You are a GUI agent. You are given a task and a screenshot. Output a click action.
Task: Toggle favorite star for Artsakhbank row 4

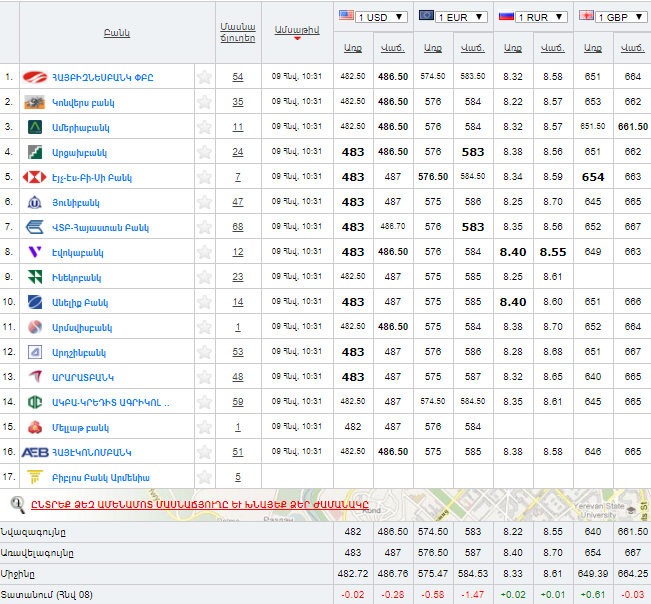[204, 152]
